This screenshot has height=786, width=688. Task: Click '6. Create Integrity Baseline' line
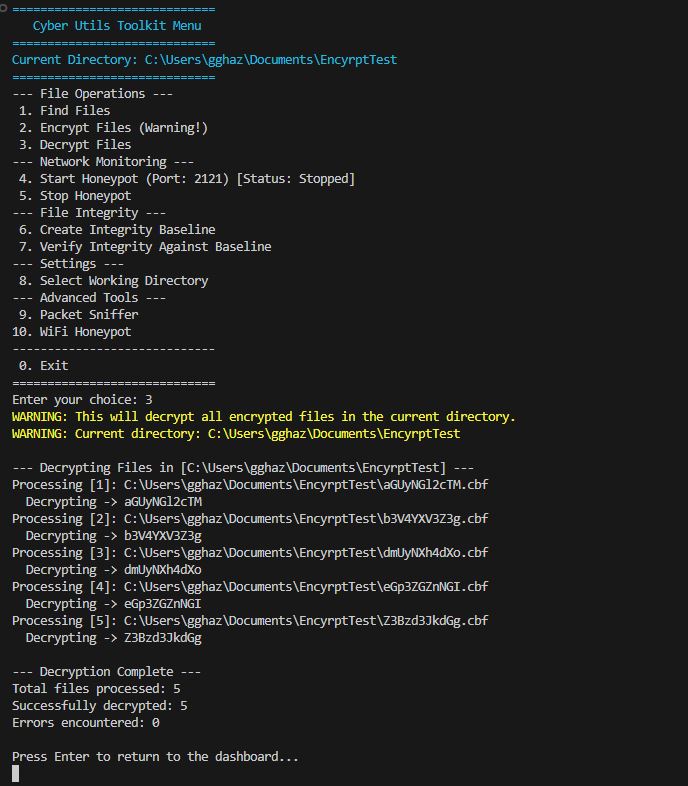[x=117, y=230]
